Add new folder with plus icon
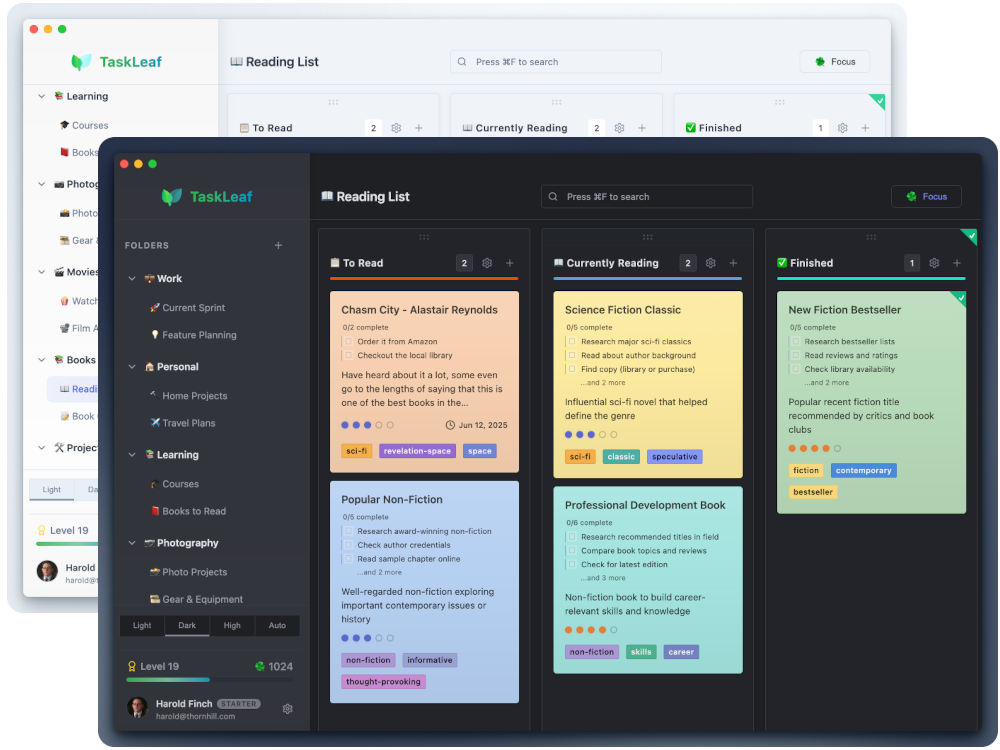 click(278, 245)
